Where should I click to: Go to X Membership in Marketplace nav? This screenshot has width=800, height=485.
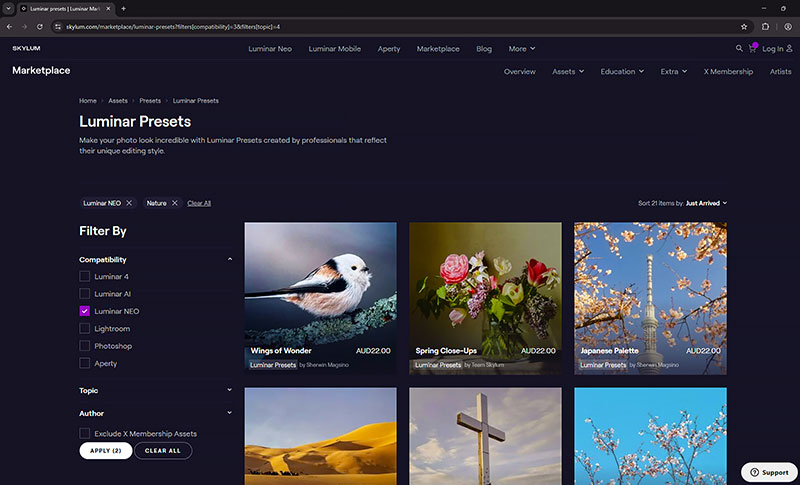[x=728, y=72]
